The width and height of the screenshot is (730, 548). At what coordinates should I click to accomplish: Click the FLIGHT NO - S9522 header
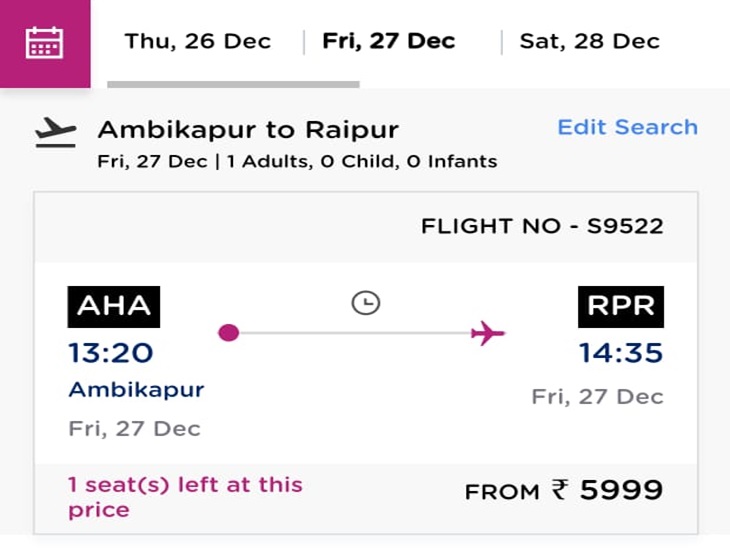point(541,226)
